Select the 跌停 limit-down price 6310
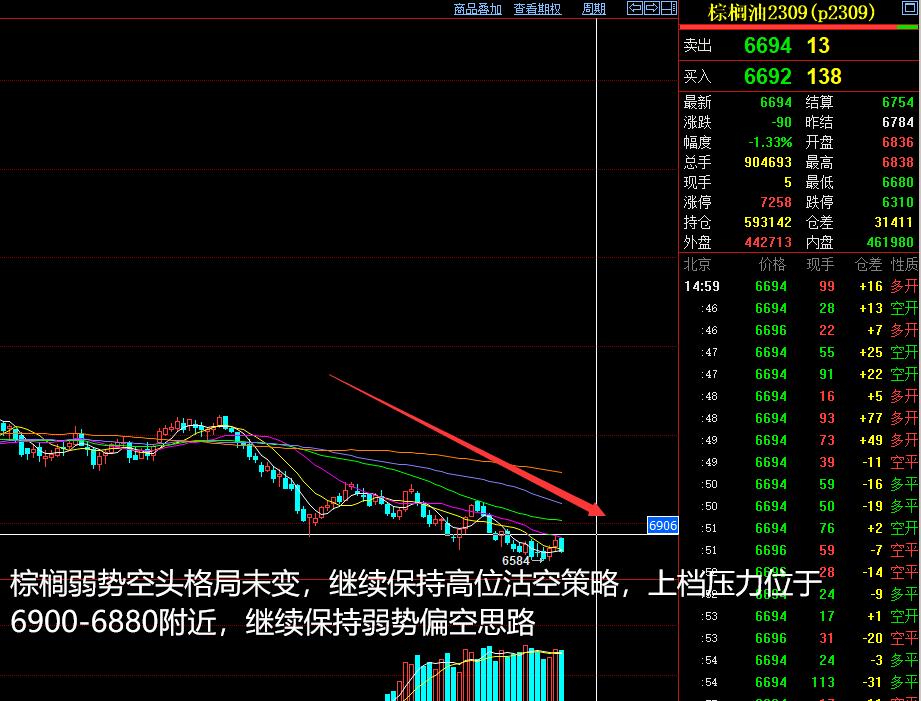Image resolution: width=921 pixels, height=701 pixels. 900,202
